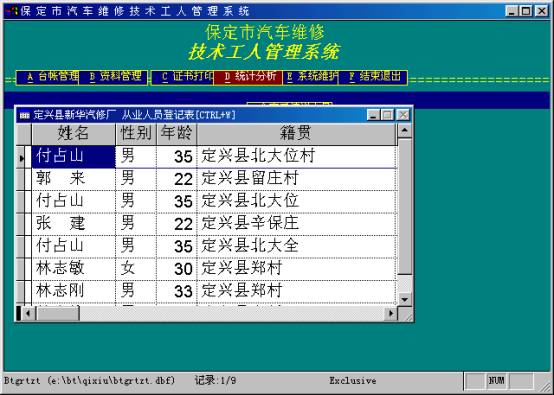Click the browse window table icon in title bar

[x=24, y=115]
